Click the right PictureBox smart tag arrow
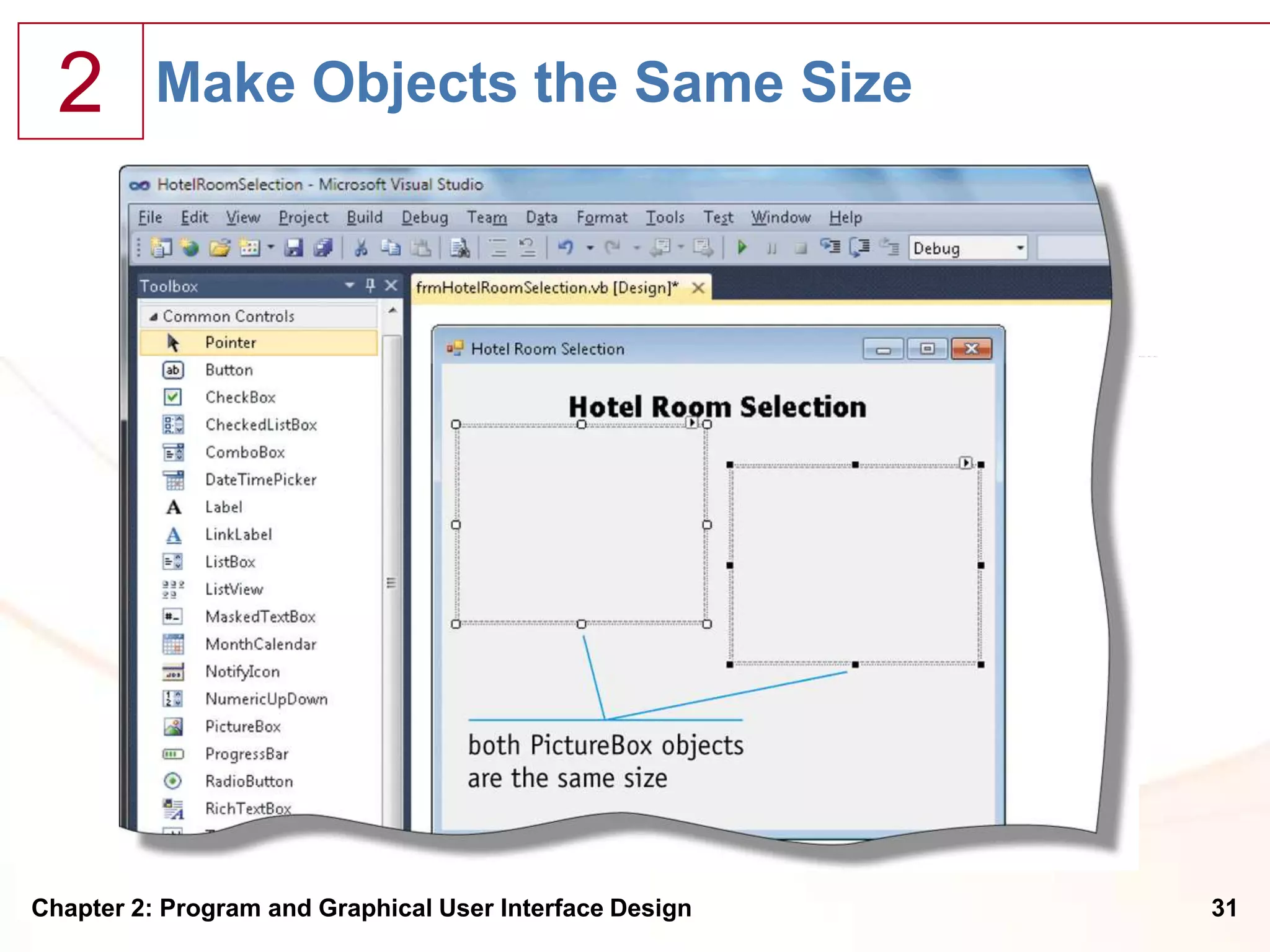The image size is (1270, 952). tap(966, 463)
